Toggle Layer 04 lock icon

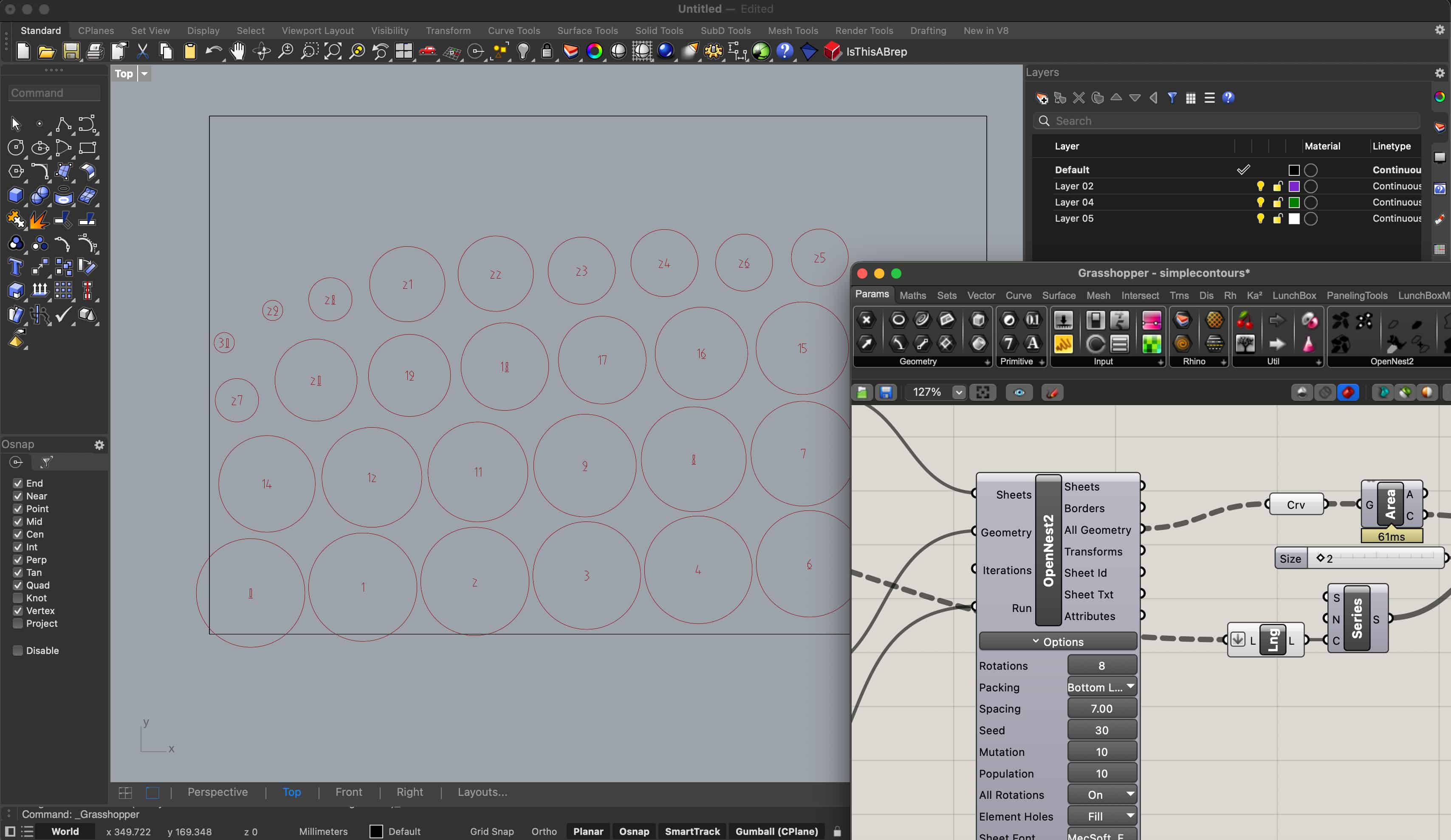[x=1277, y=202]
